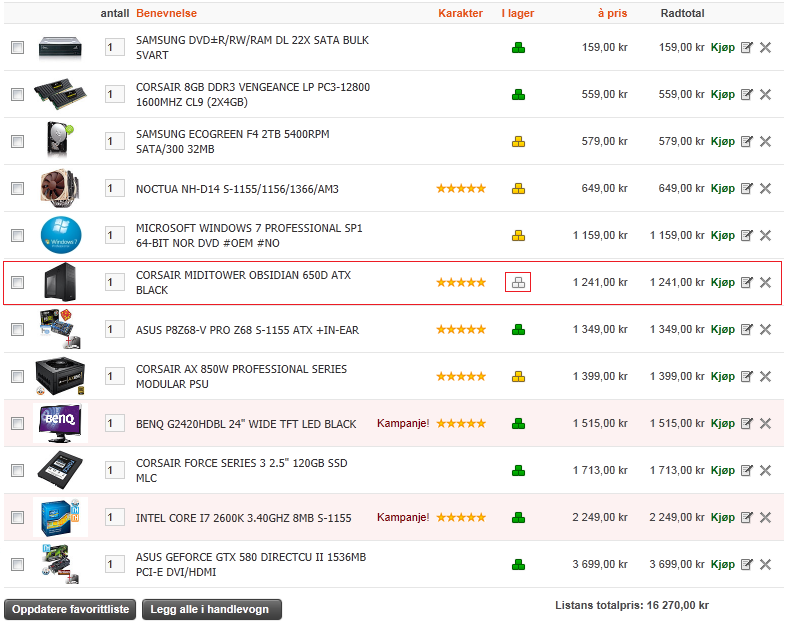
Task: Check the ASUS GeForce GTX 580 checkbox
Action: 17,565
